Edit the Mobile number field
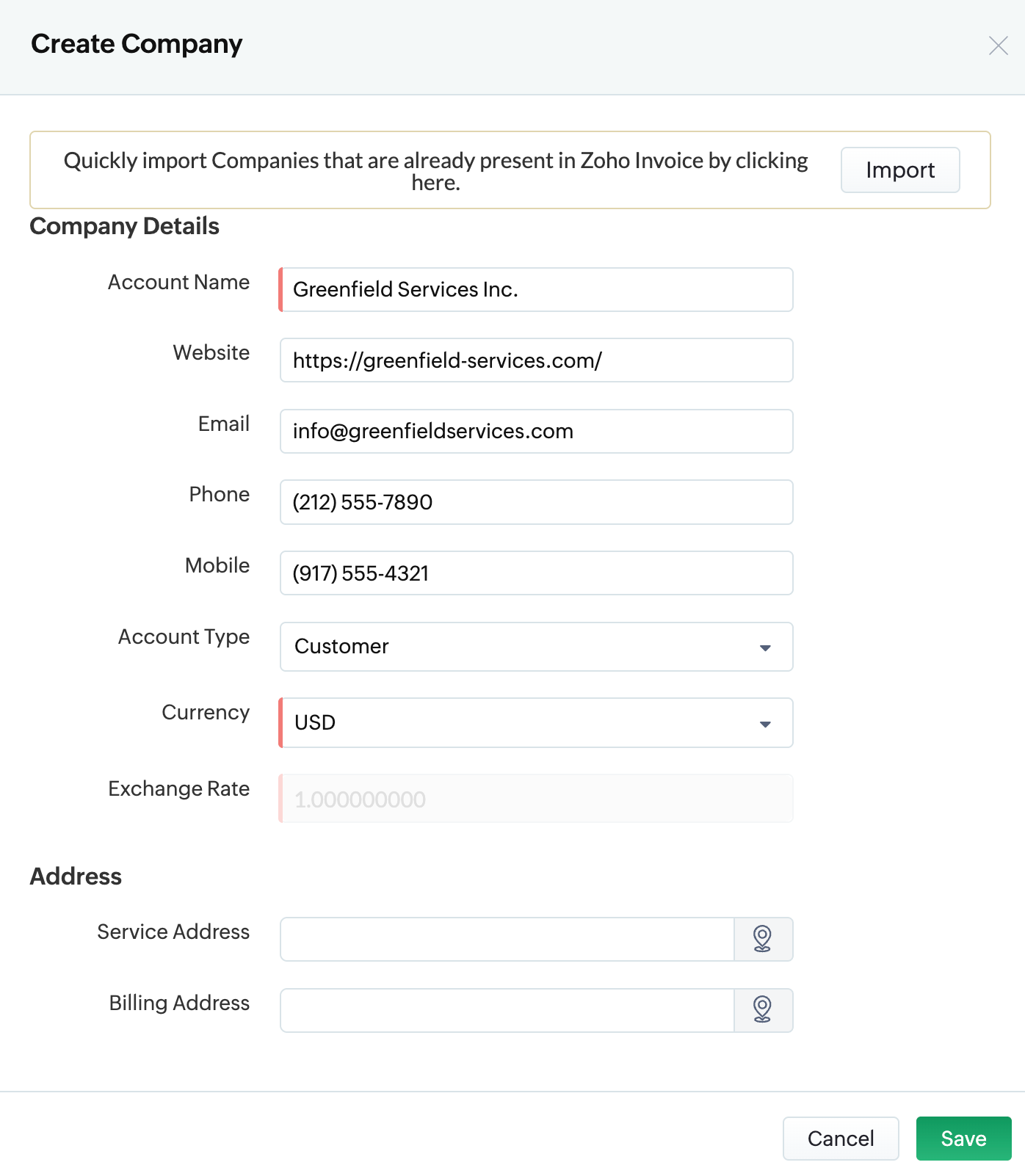The image size is (1025, 1176). (x=536, y=573)
